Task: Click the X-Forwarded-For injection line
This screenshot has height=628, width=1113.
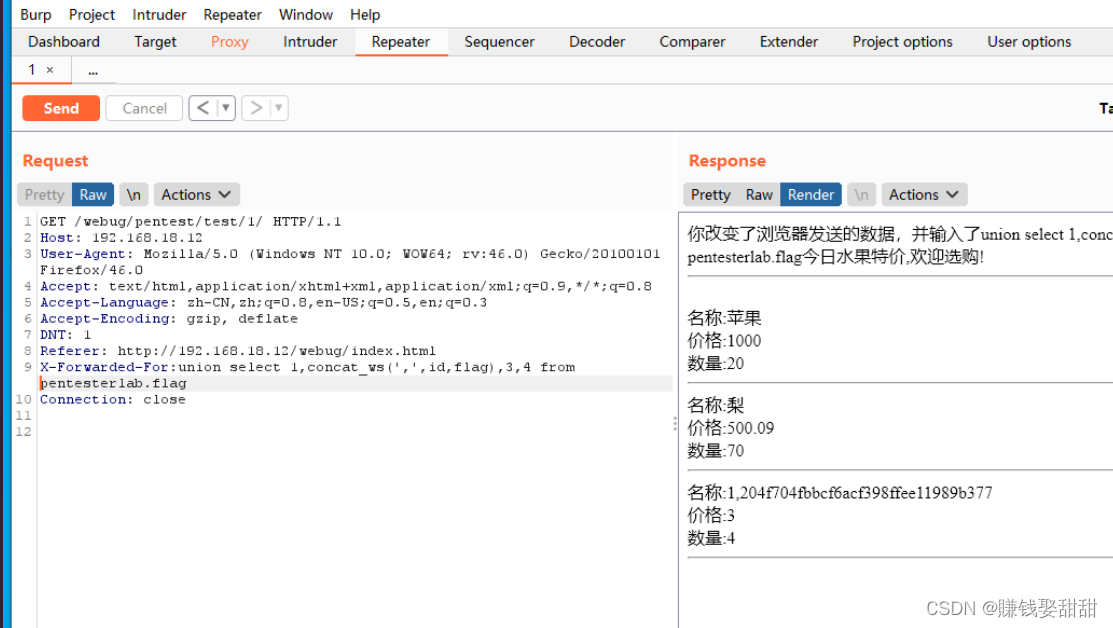Action: click(x=307, y=368)
